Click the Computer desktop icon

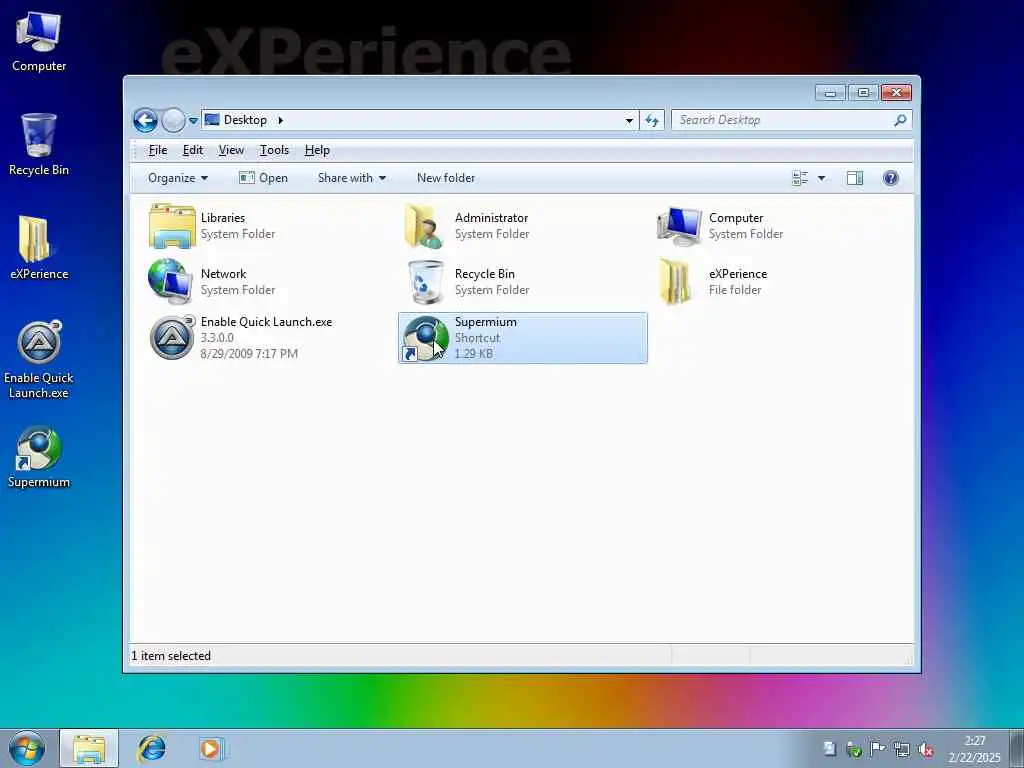click(x=39, y=42)
